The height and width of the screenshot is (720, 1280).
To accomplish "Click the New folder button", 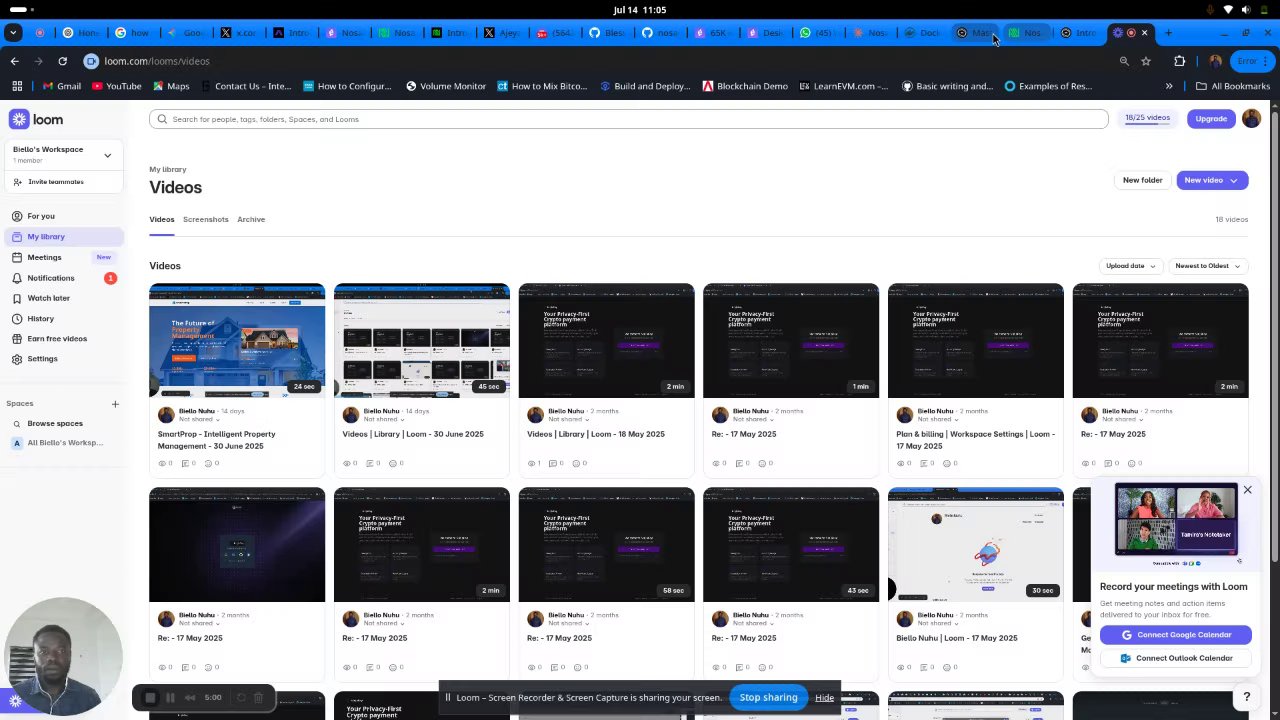I will [1142, 180].
